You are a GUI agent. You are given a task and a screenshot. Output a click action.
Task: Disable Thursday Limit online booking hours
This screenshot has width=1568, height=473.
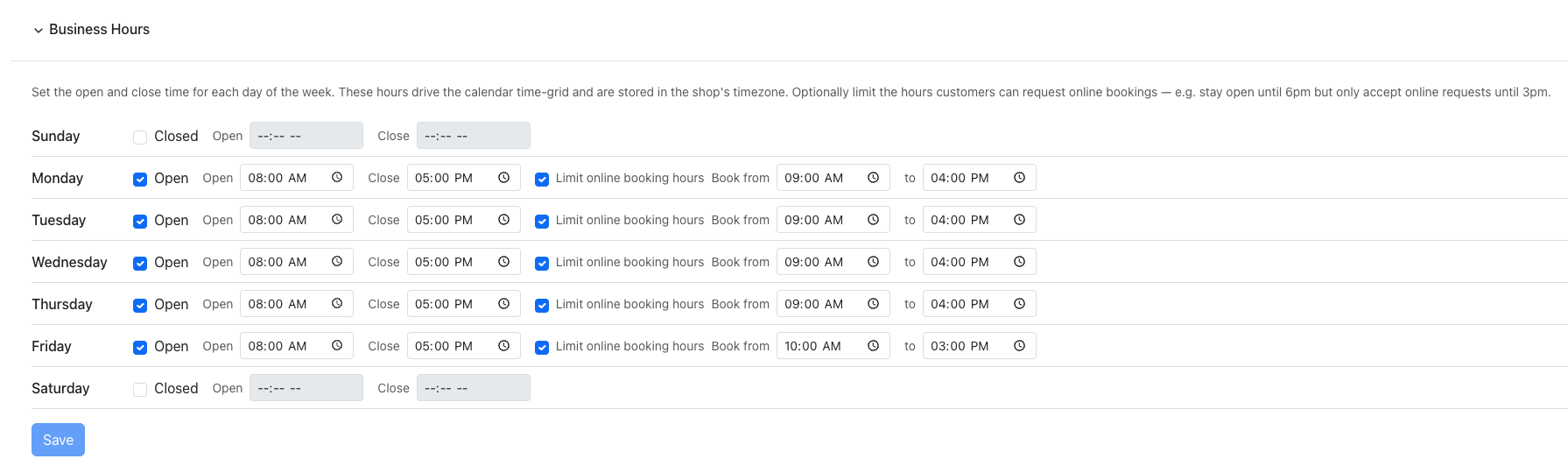[x=542, y=305]
